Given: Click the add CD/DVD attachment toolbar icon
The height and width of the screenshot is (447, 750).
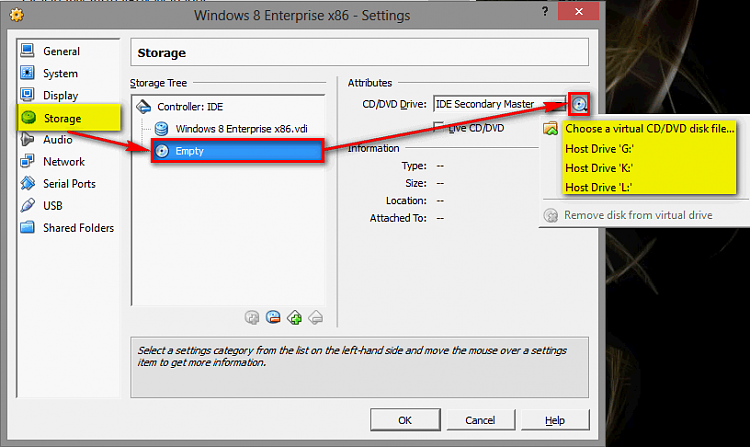Looking at the screenshot, I should pos(252,317).
